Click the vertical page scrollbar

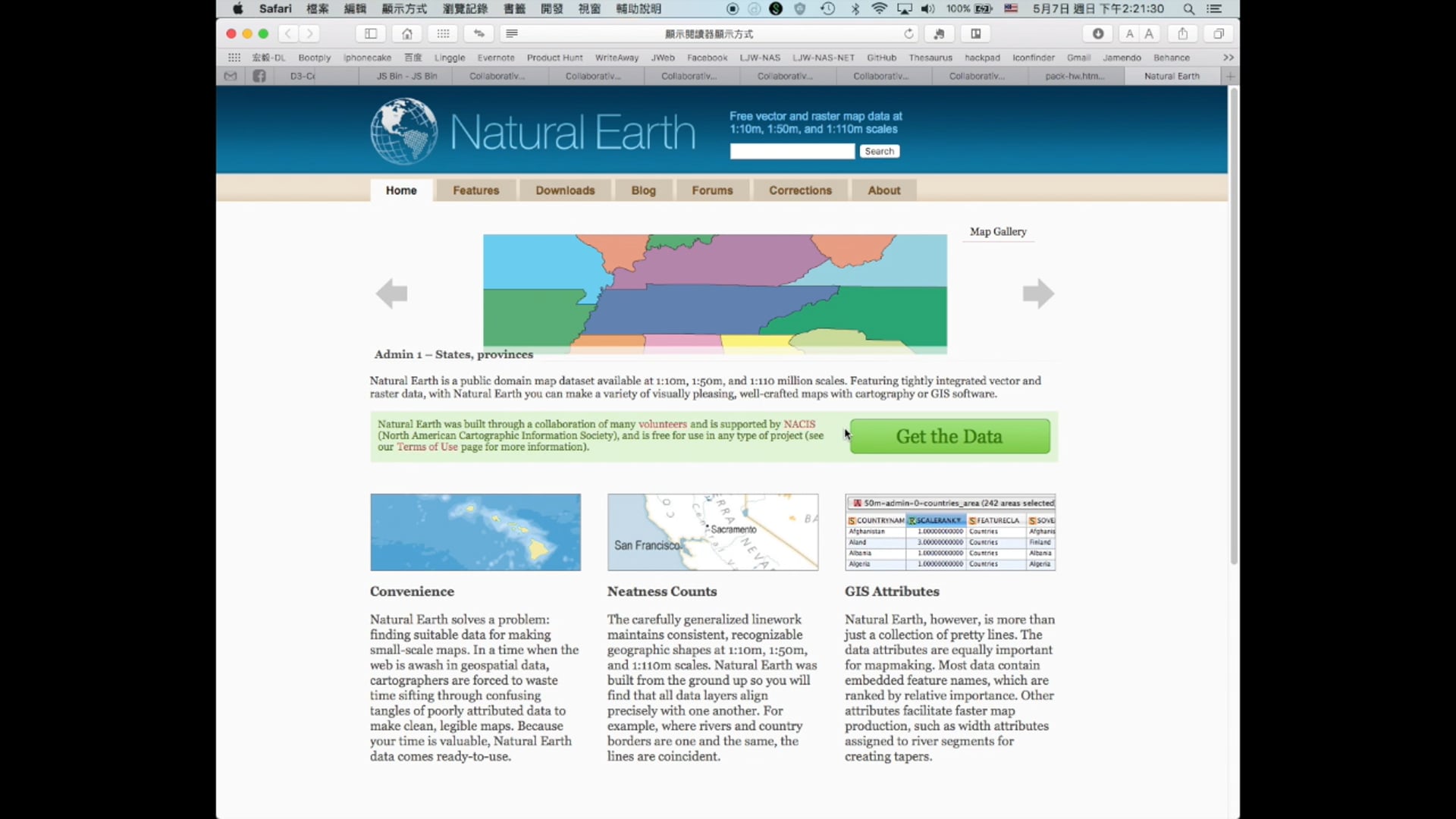(1234, 326)
